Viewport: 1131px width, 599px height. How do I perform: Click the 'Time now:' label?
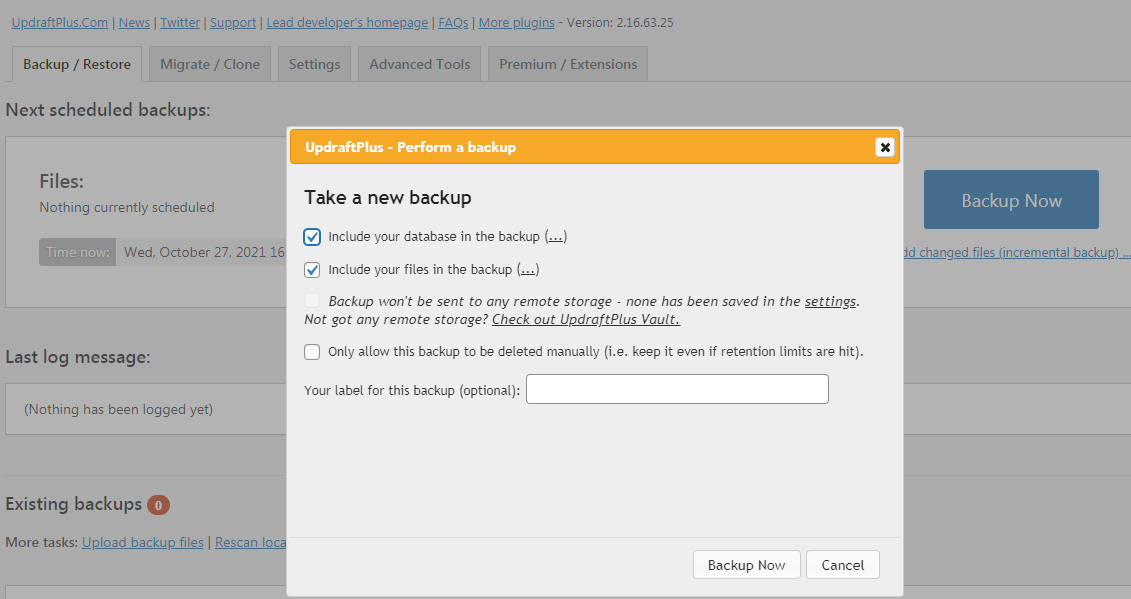coord(77,253)
